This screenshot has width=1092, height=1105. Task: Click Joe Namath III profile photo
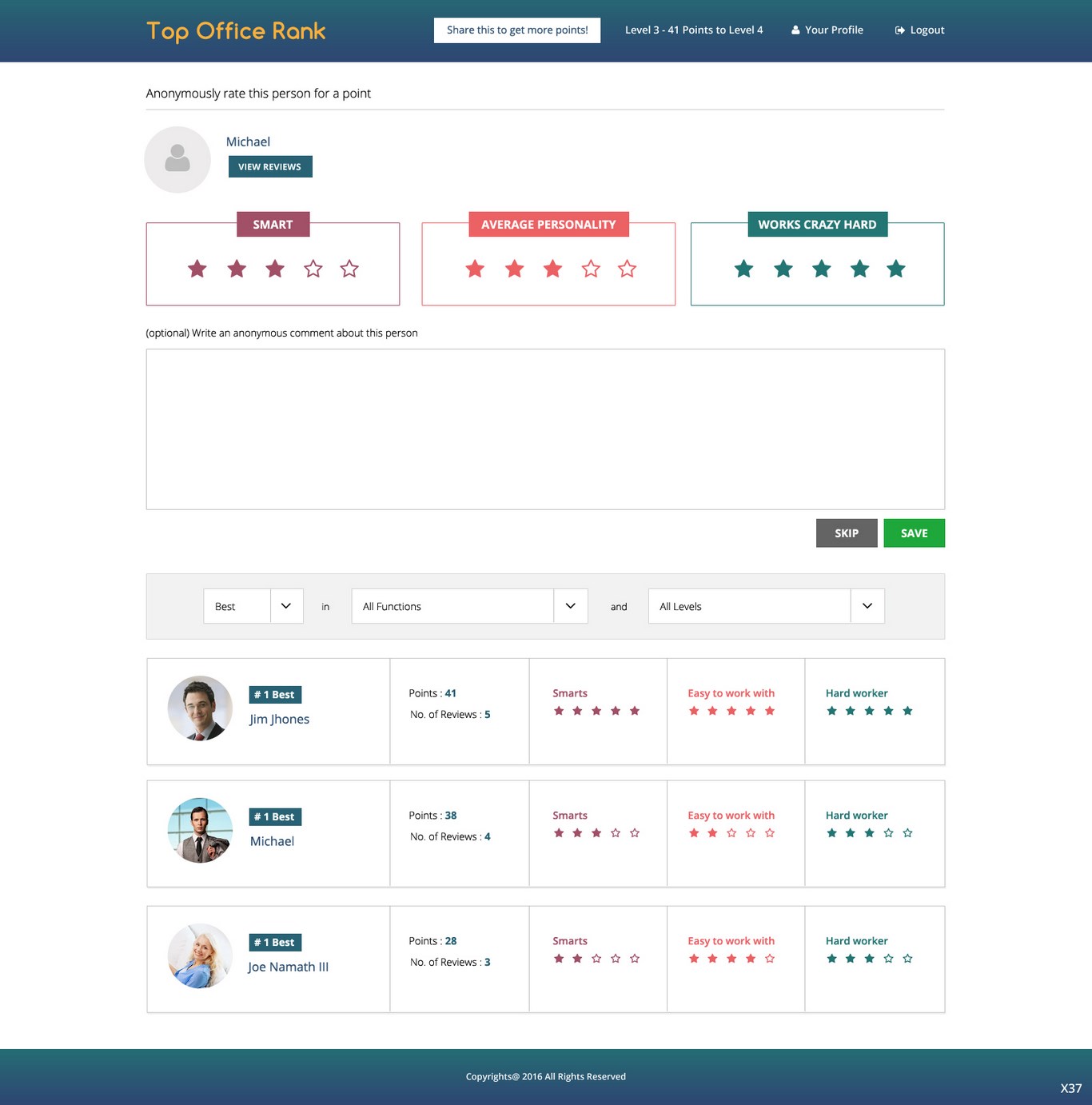[200, 956]
